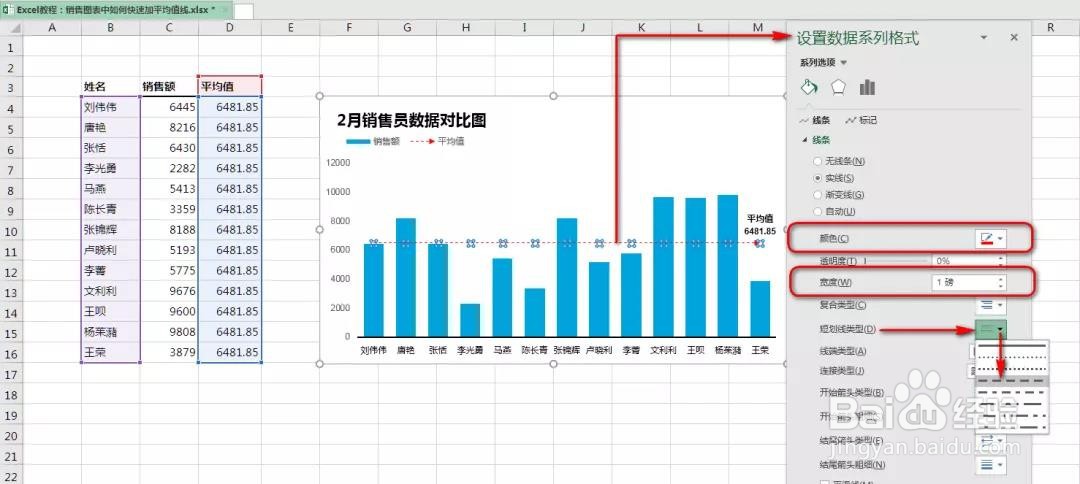Increase line width with the up spinner

pos(1001,279)
